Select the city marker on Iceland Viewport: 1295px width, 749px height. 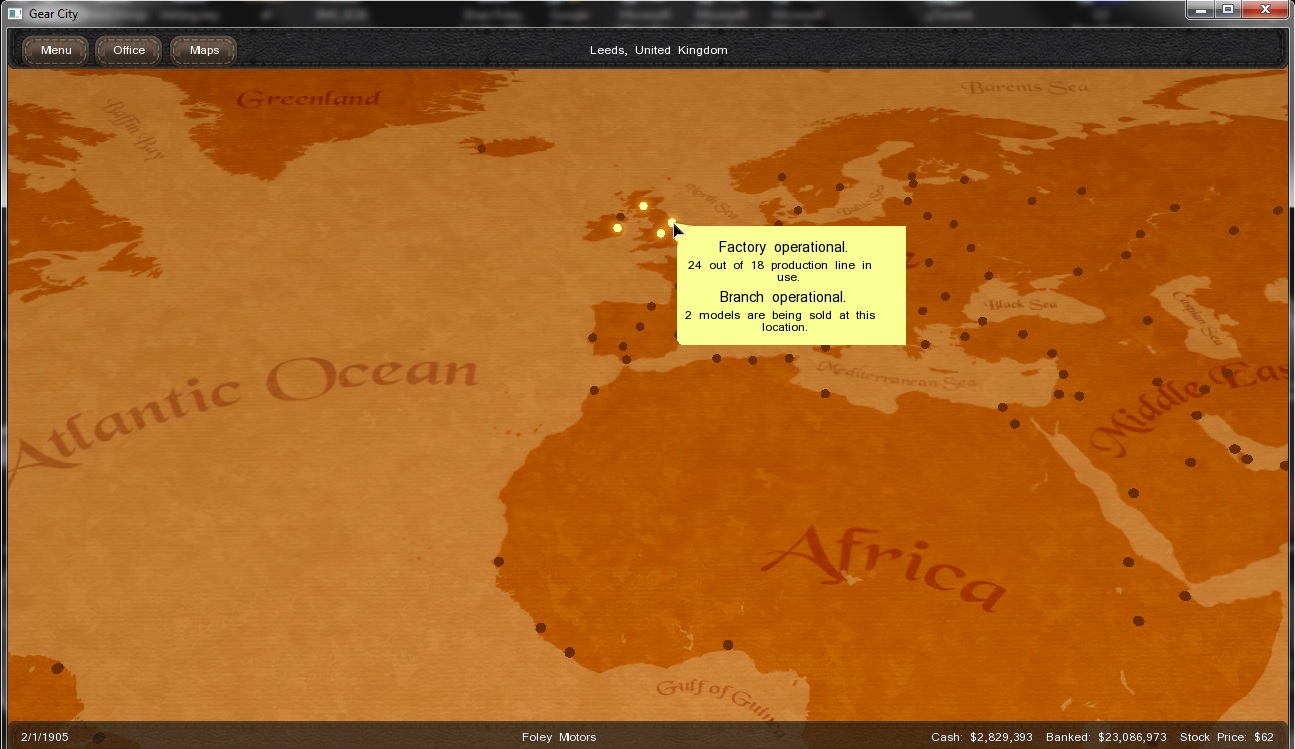[x=481, y=149]
